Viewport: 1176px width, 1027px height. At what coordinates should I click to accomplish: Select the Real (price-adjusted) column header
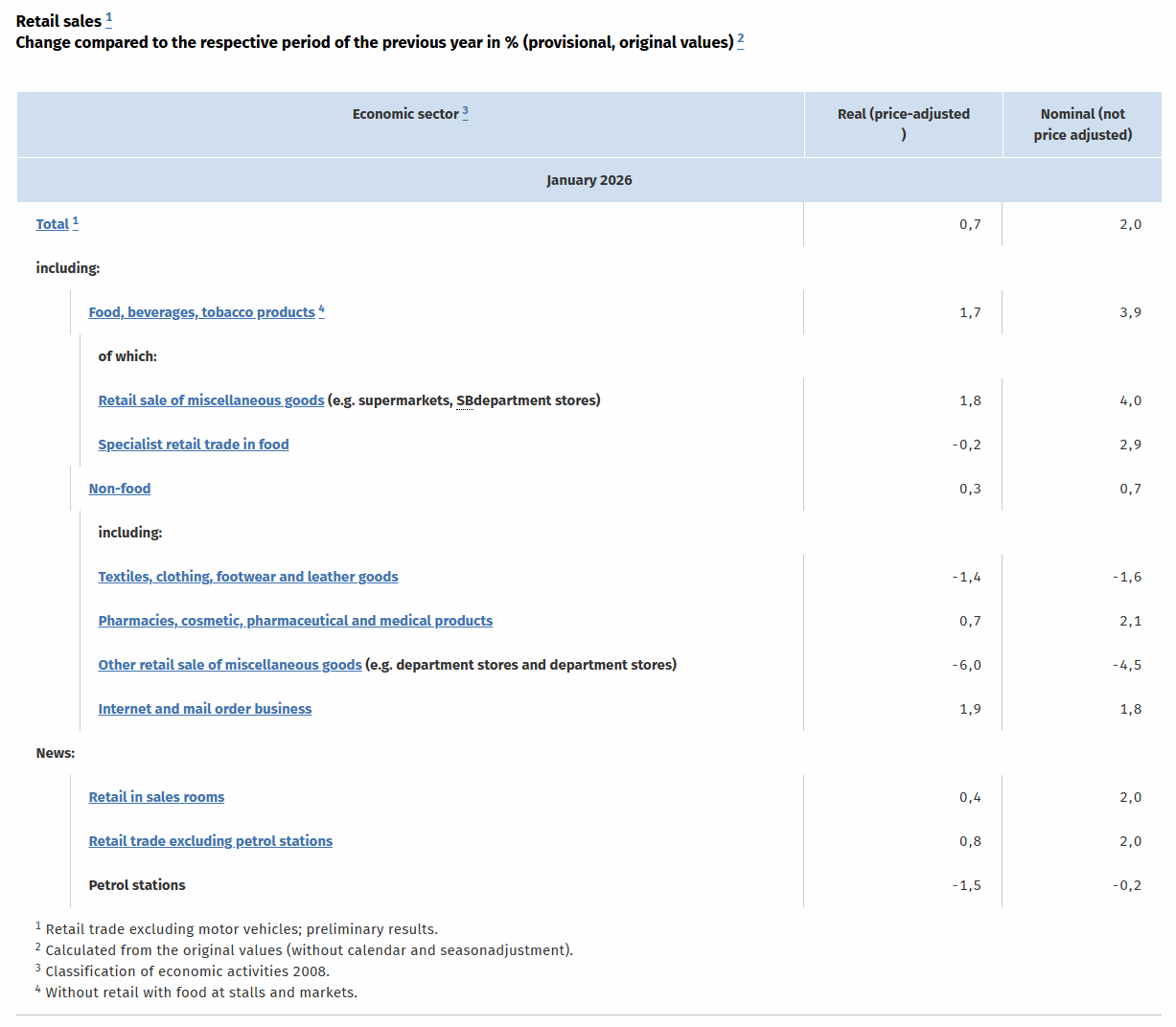[x=903, y=125]
